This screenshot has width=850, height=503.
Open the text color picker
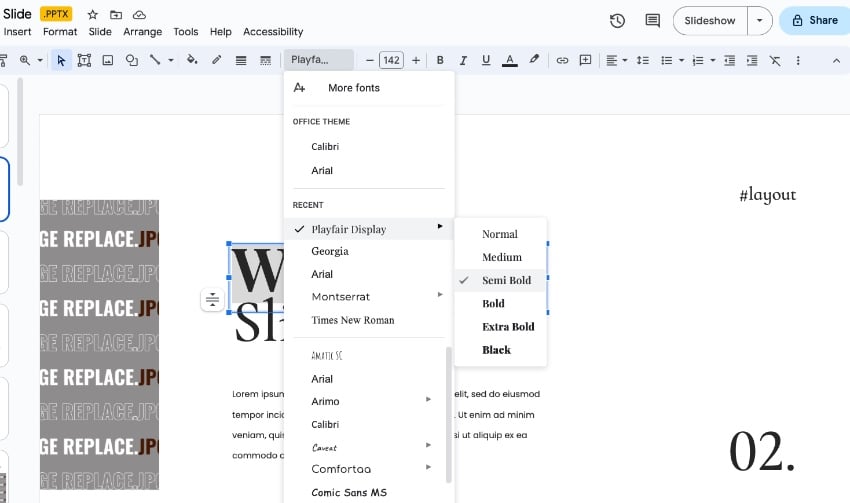(x=510, y=60)
